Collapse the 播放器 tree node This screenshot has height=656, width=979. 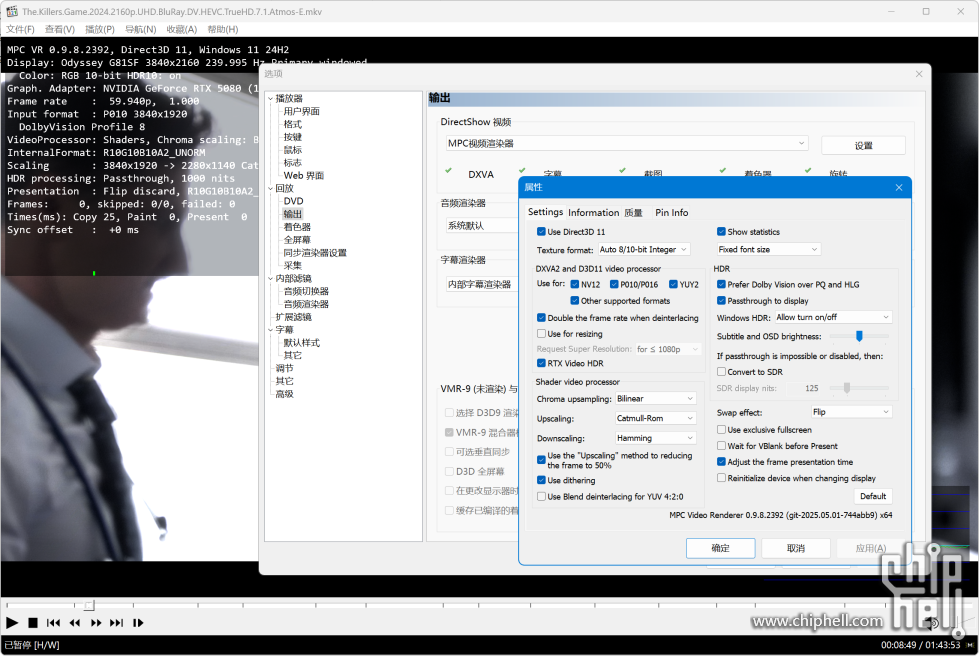270,98
